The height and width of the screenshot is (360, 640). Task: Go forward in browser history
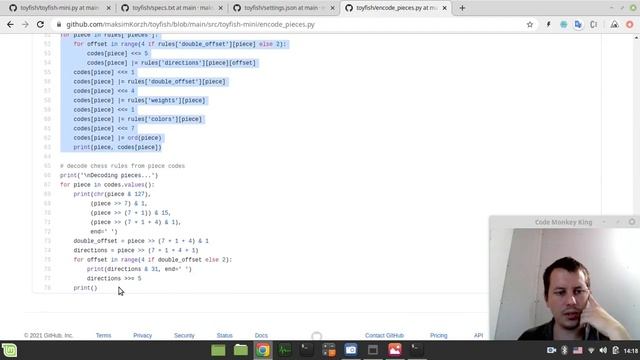tap(25, 24)
